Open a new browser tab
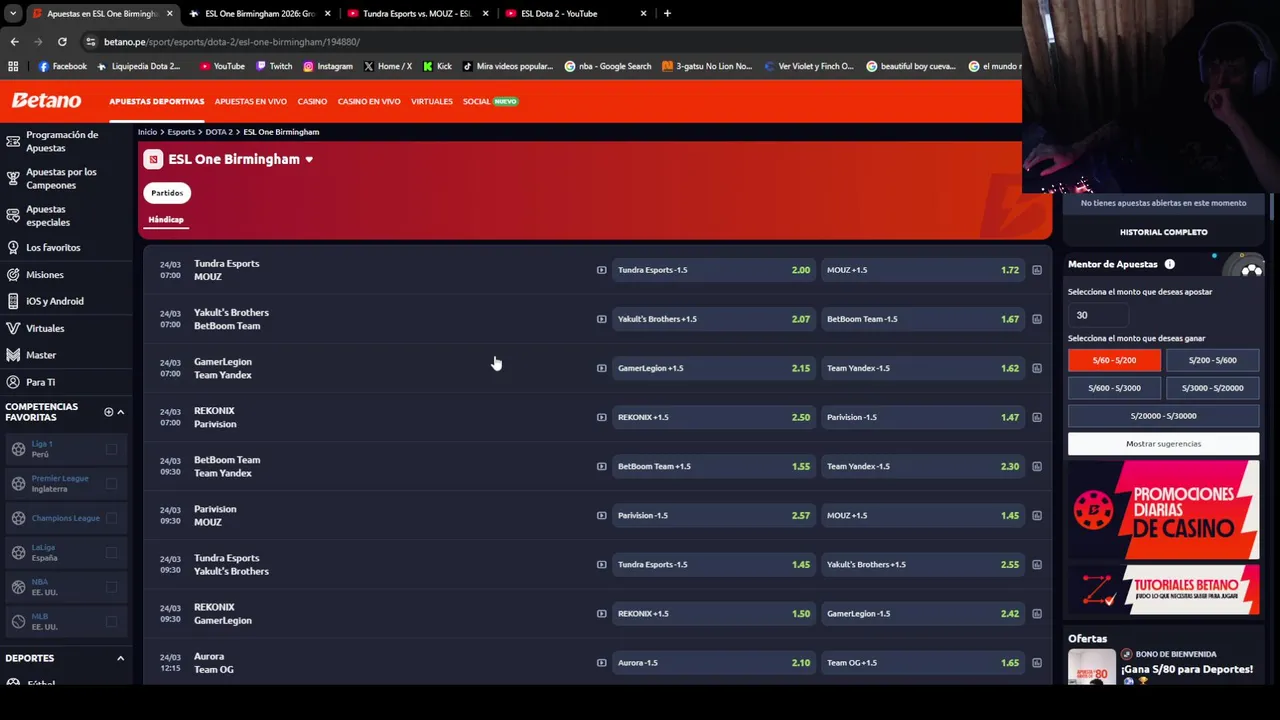Image resolution: width=1280 pixels, height=720 pixels. coord(667,13)
